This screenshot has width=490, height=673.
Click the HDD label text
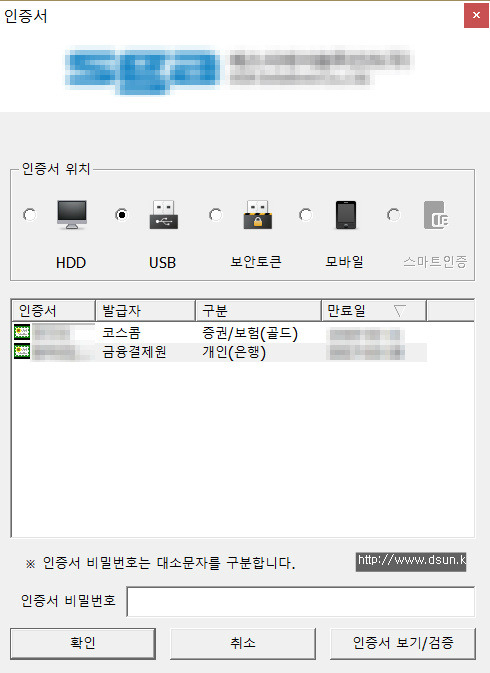[x=71, y=263]
